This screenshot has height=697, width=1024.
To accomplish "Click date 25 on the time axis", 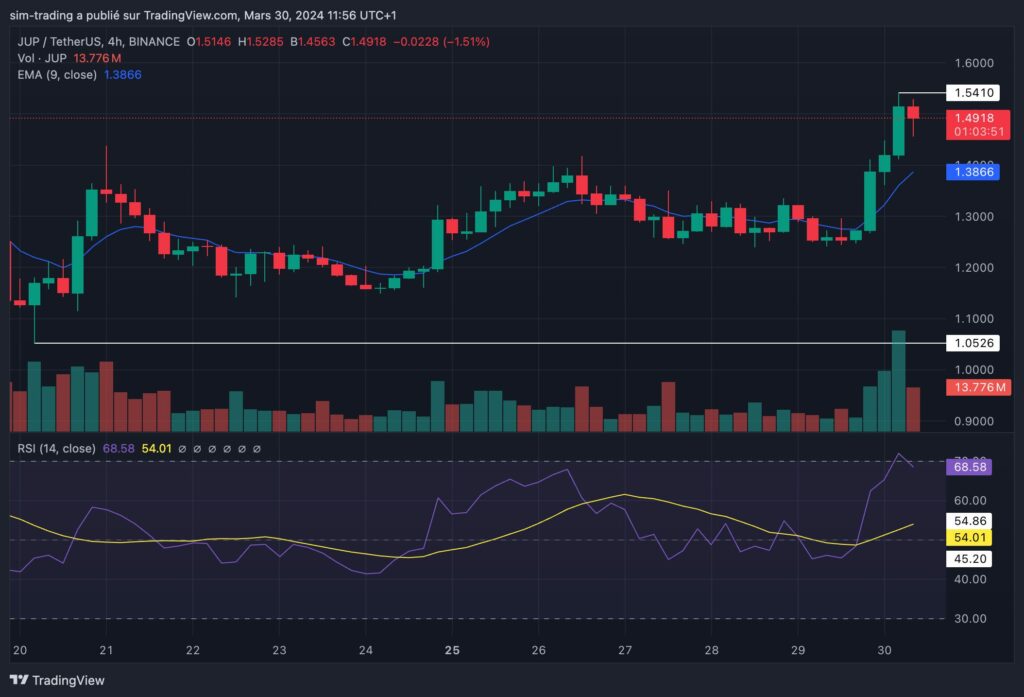I will click(452, 650).
